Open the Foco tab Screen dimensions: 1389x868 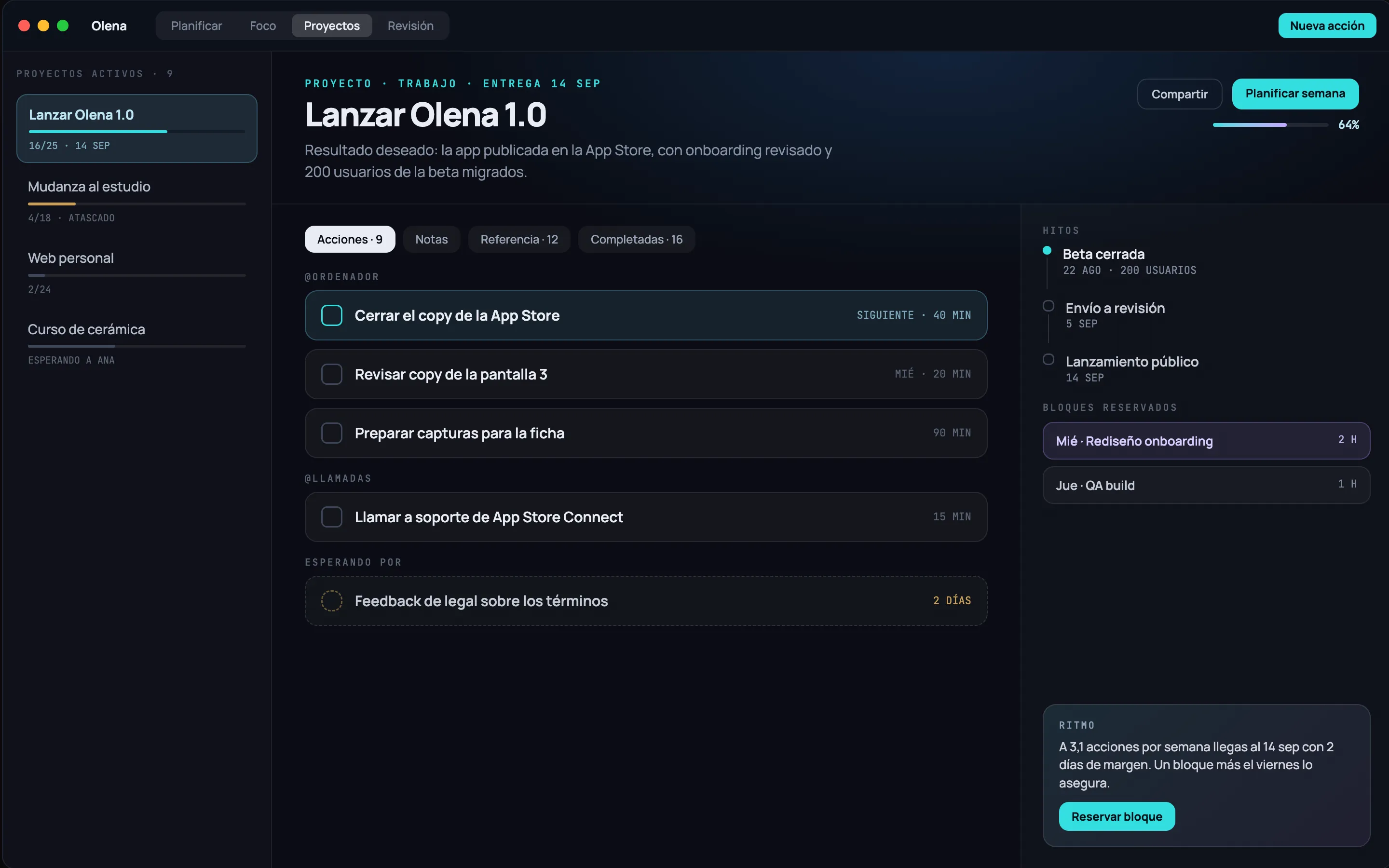tap(263, 26)
